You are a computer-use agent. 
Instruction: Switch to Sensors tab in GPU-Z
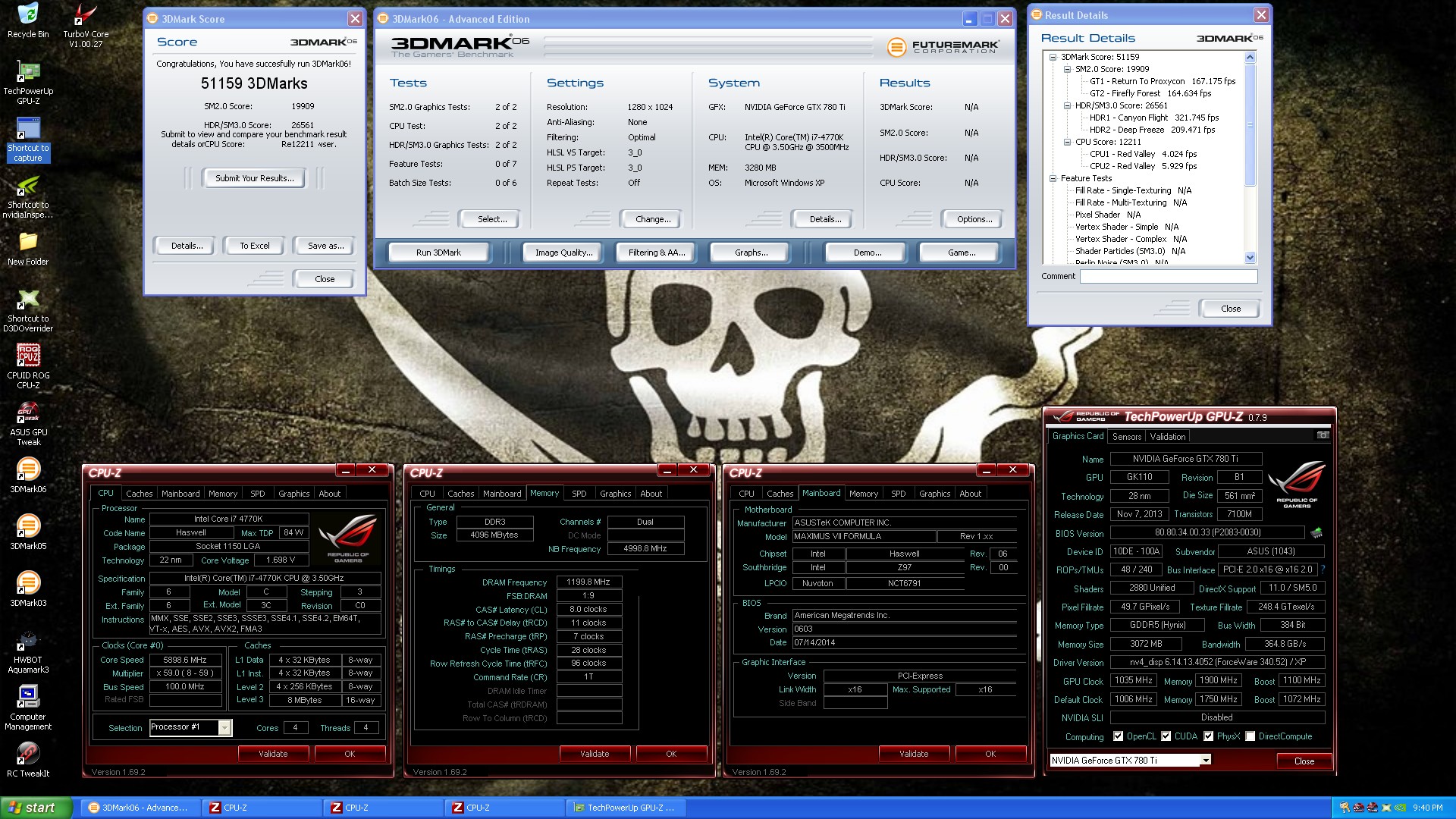coord(1126,437)
